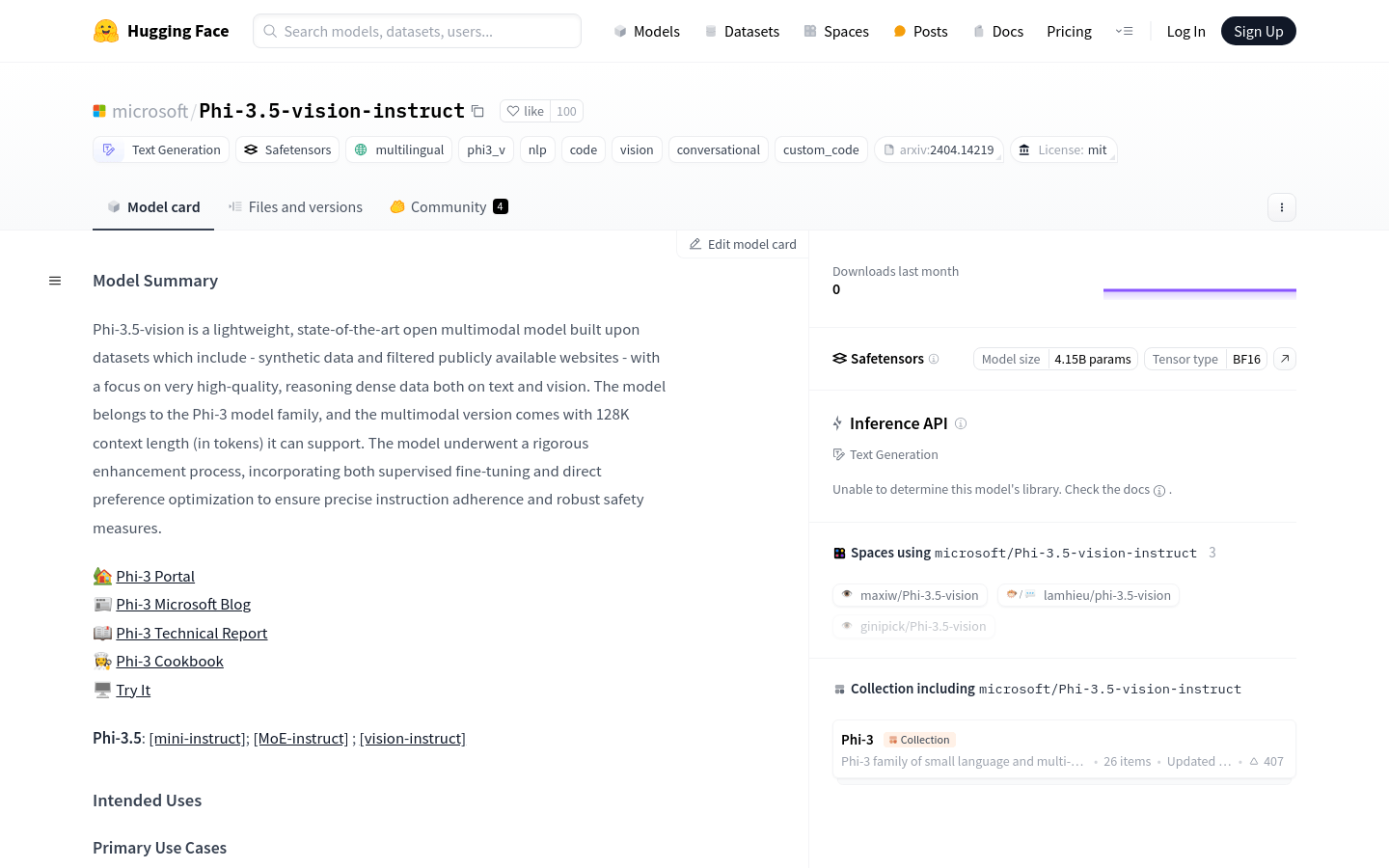Click the Spaces using icon
The image size is (1389, 868).
[839, 554]
